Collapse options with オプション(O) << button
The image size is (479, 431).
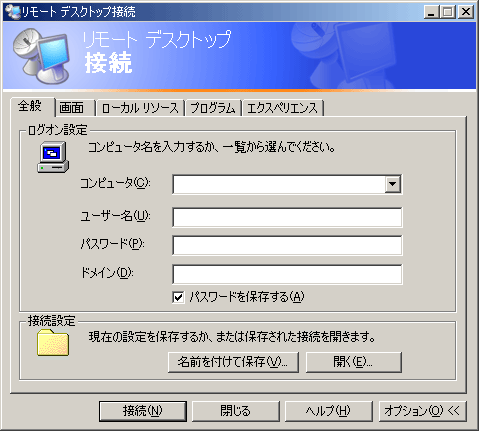pos(422,411)
